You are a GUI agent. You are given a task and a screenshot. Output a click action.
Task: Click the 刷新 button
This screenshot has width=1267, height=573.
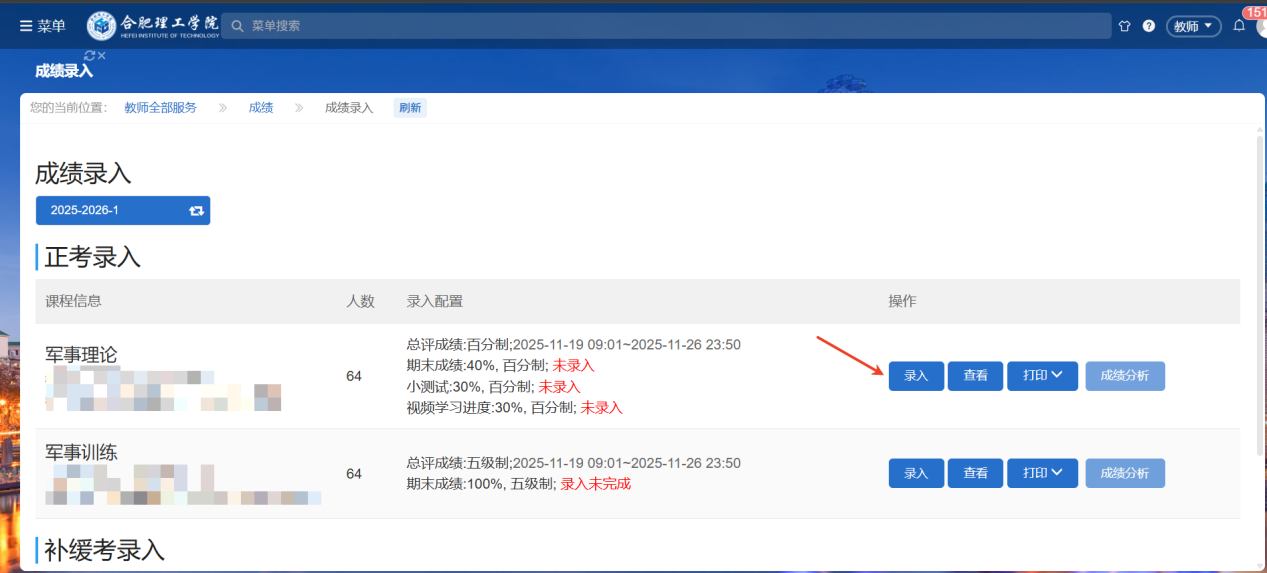[410, 108]
